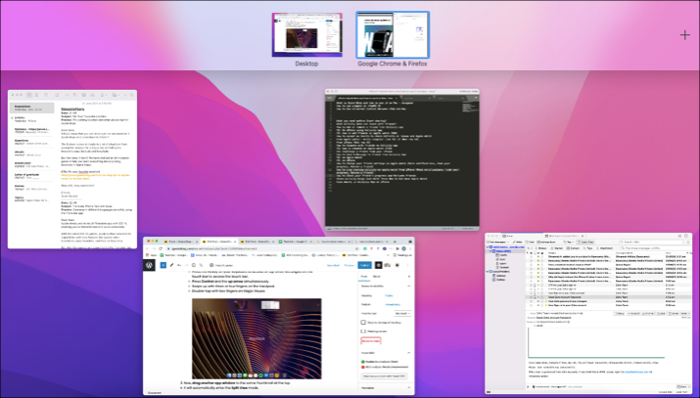Open the Yoast SEO icon beside settings gear
Viewport: 700px width, 398px height.
click(387, 265)
